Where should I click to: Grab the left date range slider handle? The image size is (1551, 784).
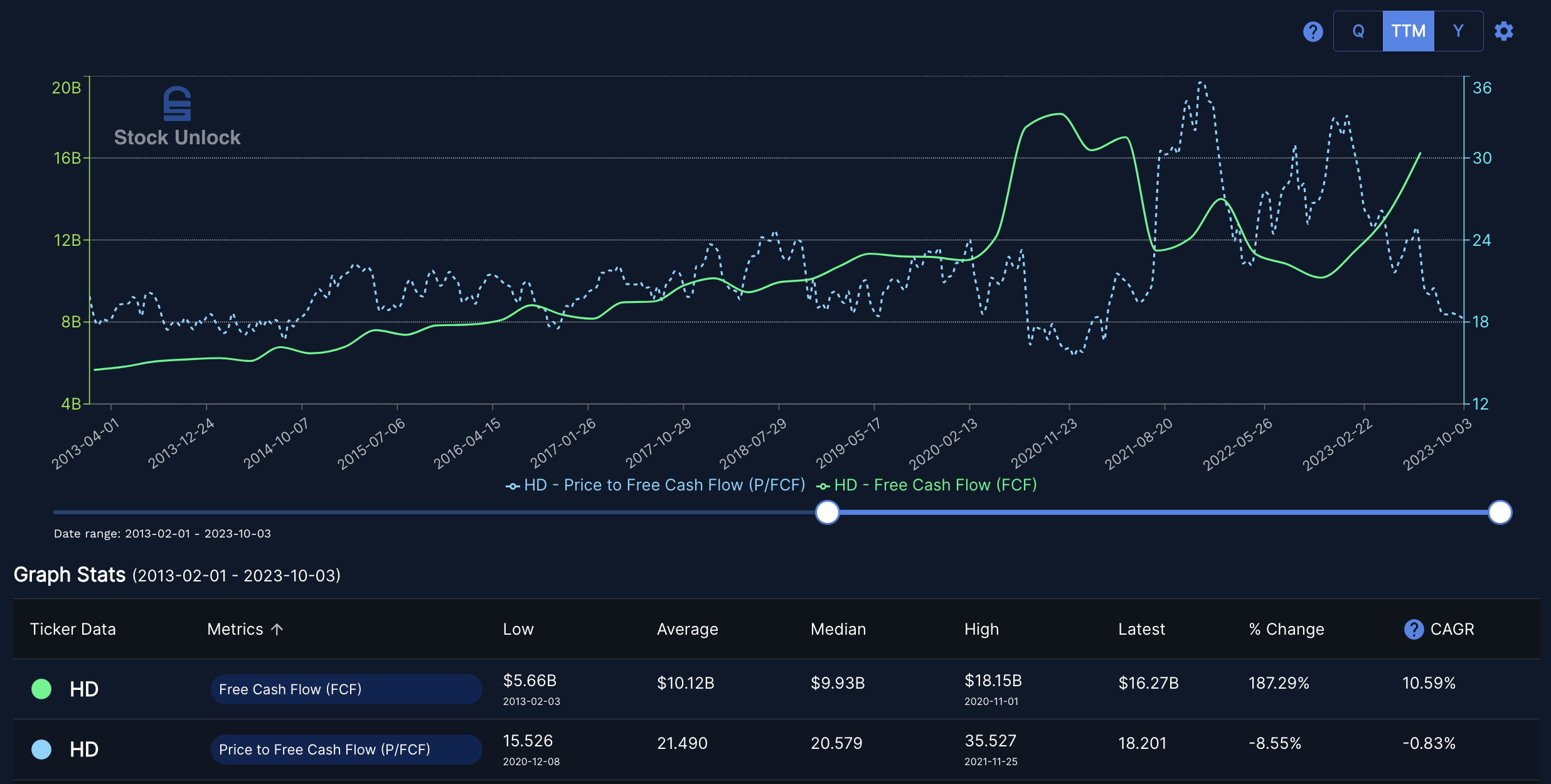tap(828, 512)
